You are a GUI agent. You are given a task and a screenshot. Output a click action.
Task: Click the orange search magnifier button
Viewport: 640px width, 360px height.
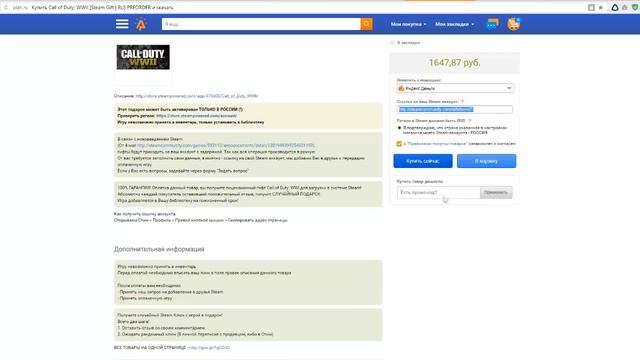coord(366,24)
